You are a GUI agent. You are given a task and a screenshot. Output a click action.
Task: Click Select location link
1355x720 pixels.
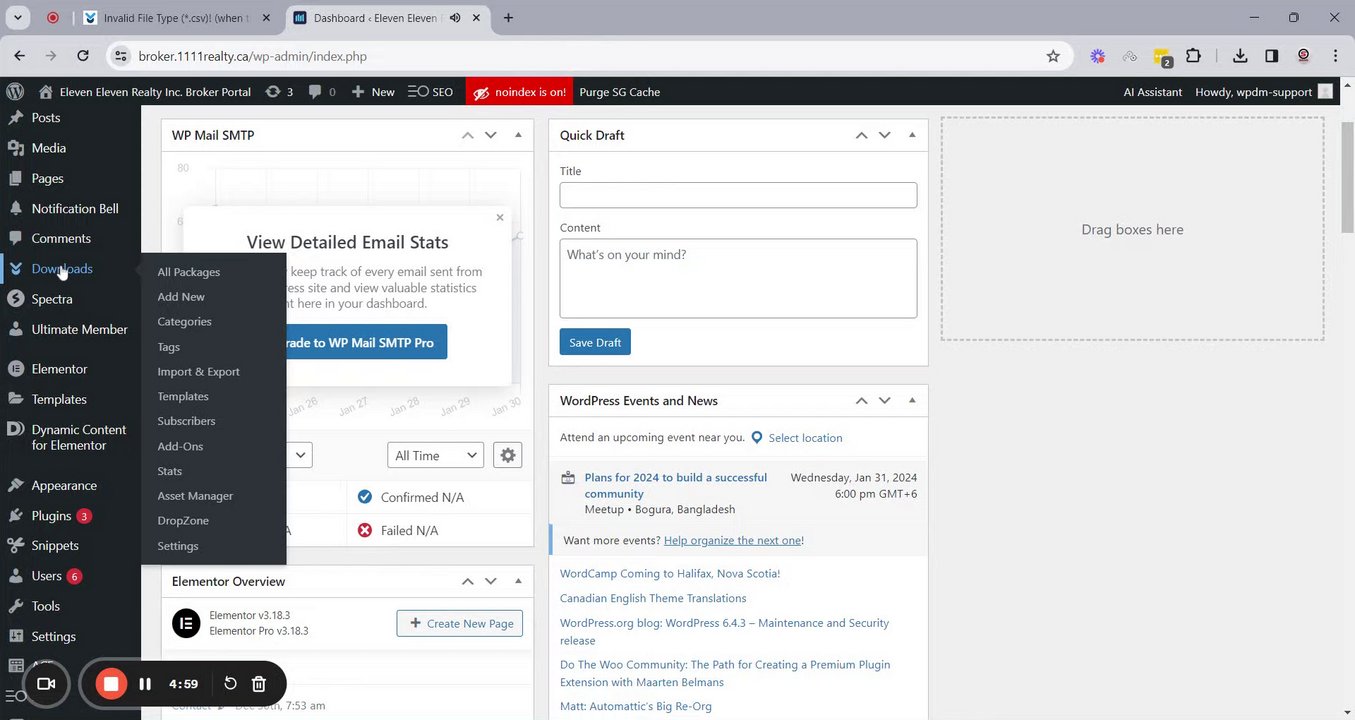pos(805,438)
